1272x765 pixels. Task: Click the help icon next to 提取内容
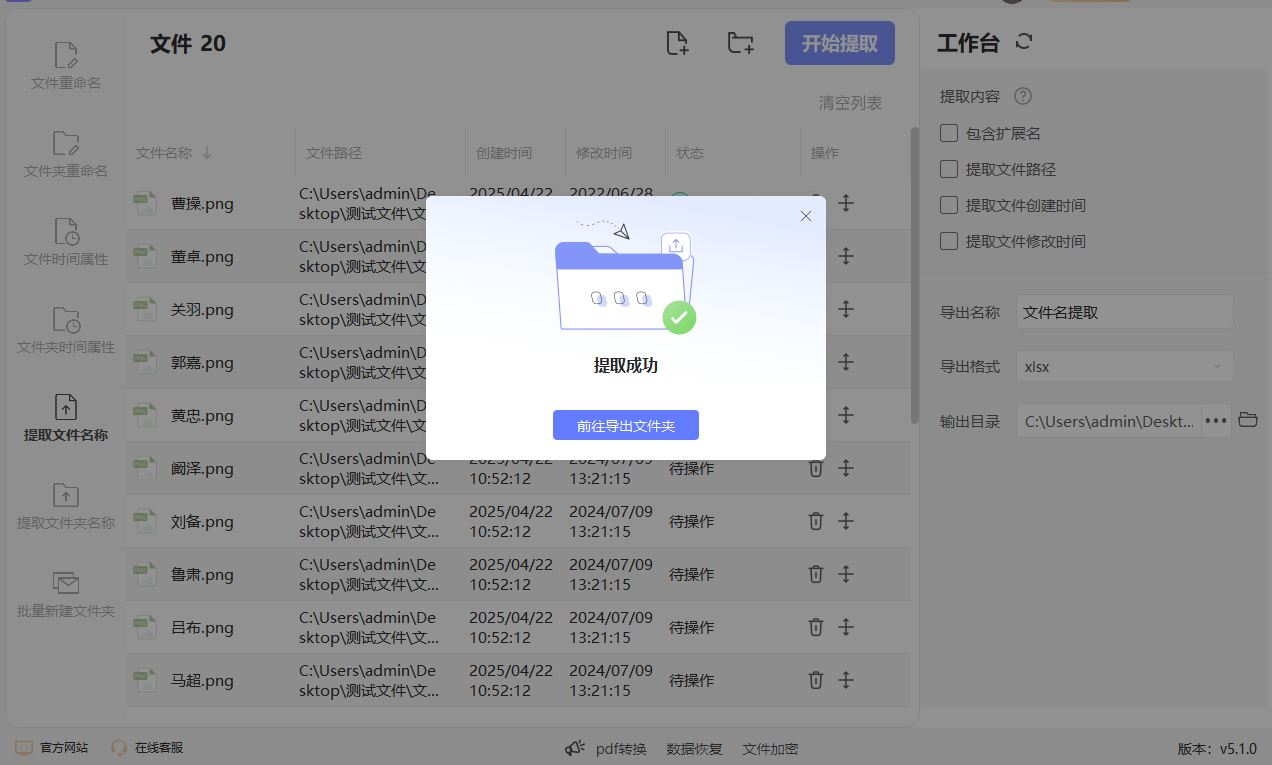pos(1022,97)
